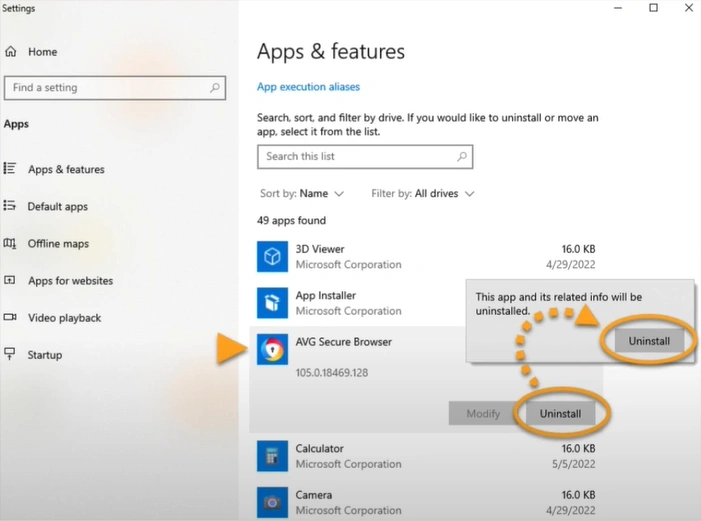Click Calculator's 5/5/2022 install date

point(574,464)
